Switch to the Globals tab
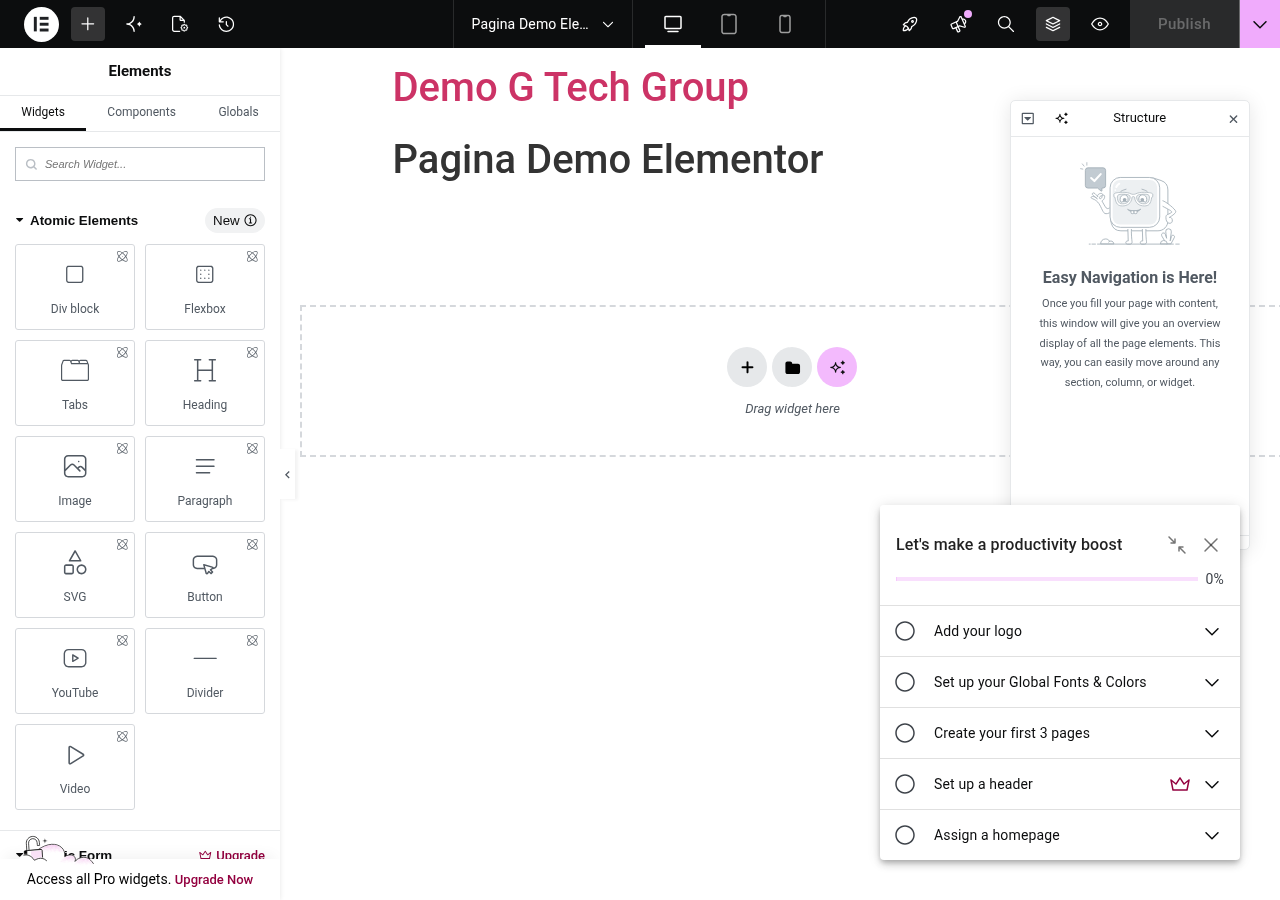 pyautogui.click(x=238, y=112)
